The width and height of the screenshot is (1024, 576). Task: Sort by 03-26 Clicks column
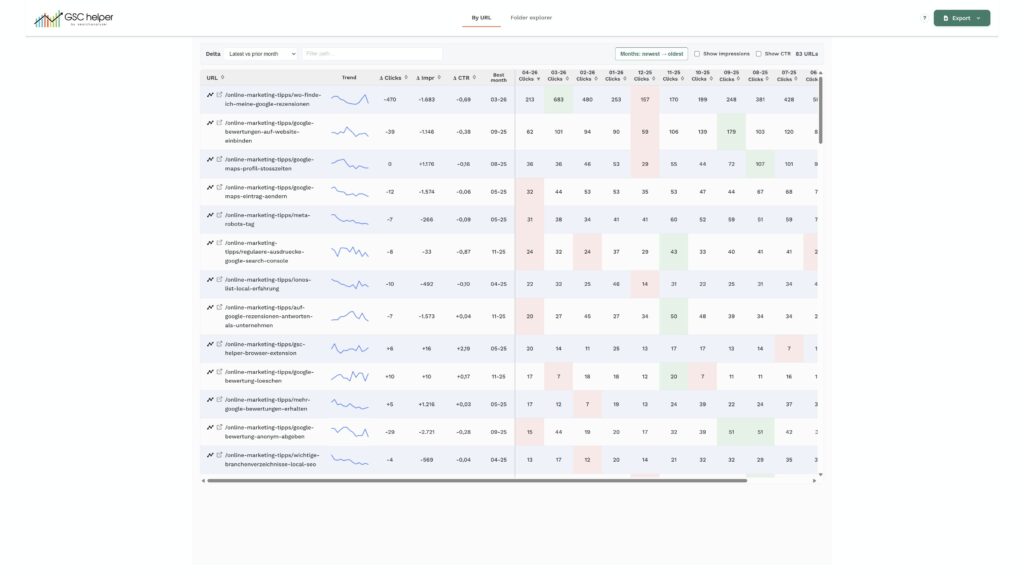558,76
